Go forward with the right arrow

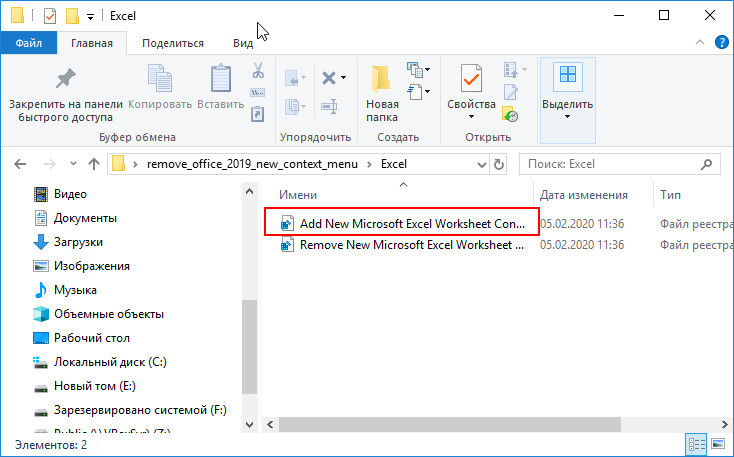pos(50,164)
